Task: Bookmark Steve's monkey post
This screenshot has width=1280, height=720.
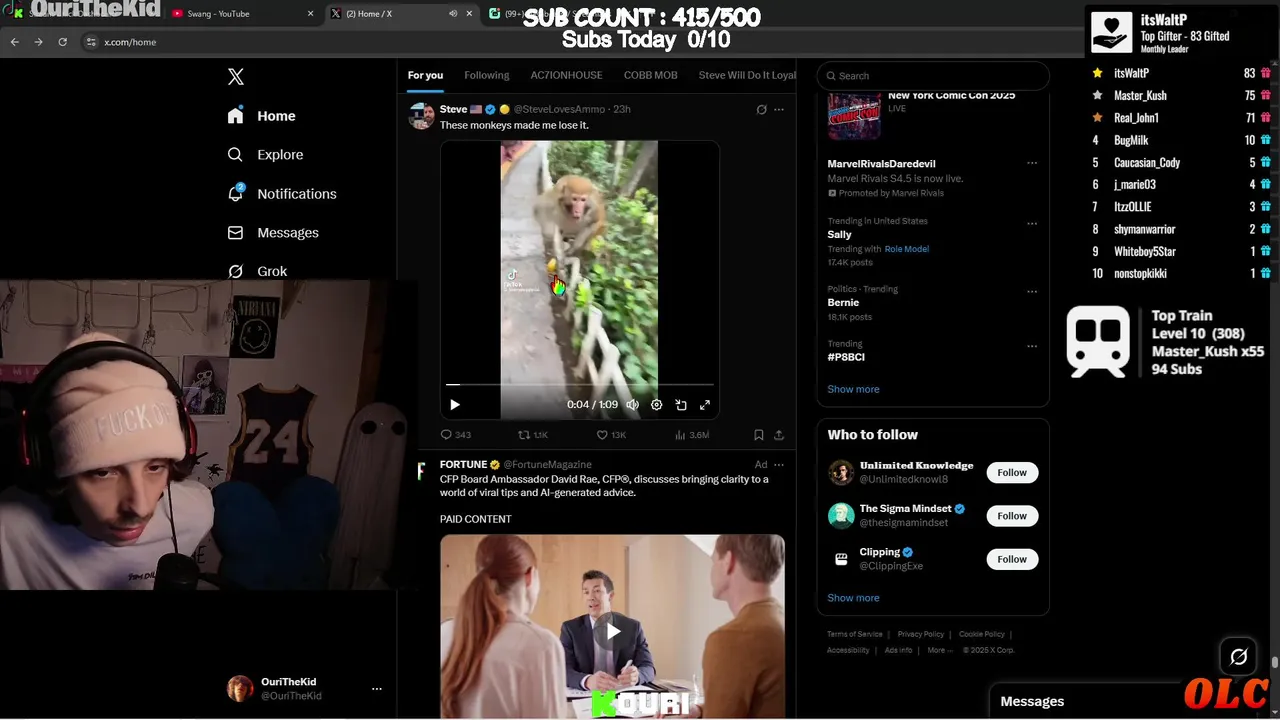Action: point(759,435)
